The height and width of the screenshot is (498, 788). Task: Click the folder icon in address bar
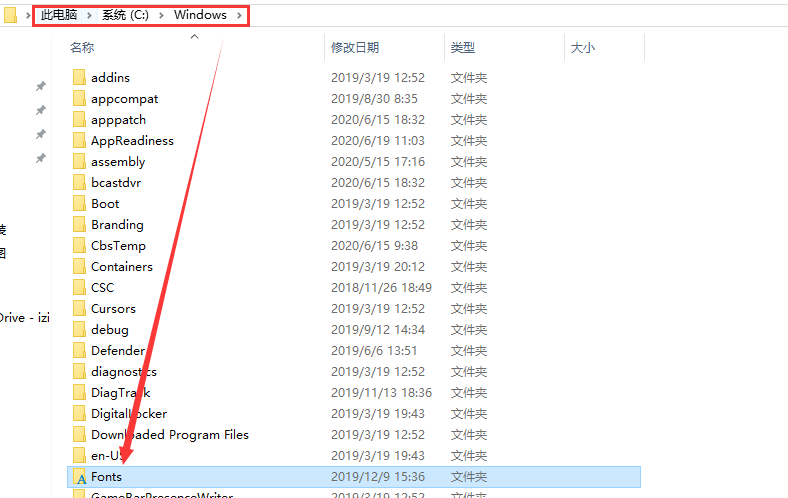pyautogui.click(x=11, y=15)
